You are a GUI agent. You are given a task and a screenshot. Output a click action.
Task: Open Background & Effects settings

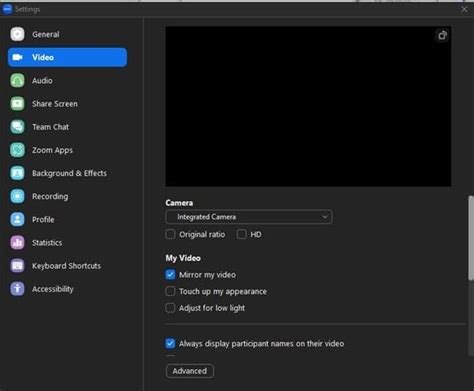pos(67,173)
